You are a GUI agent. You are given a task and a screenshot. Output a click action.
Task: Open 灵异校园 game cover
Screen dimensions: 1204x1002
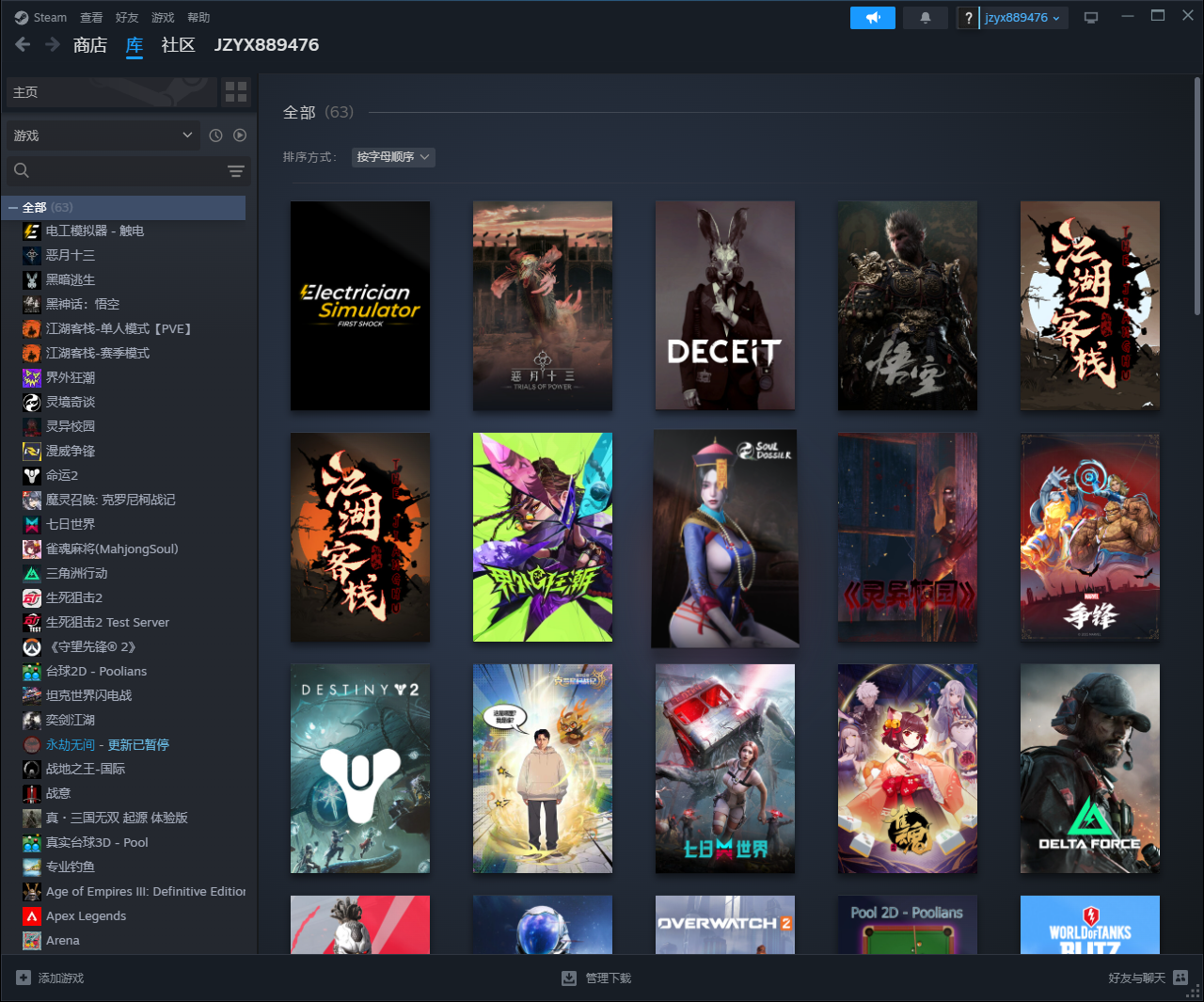click(x=908, y=537)
